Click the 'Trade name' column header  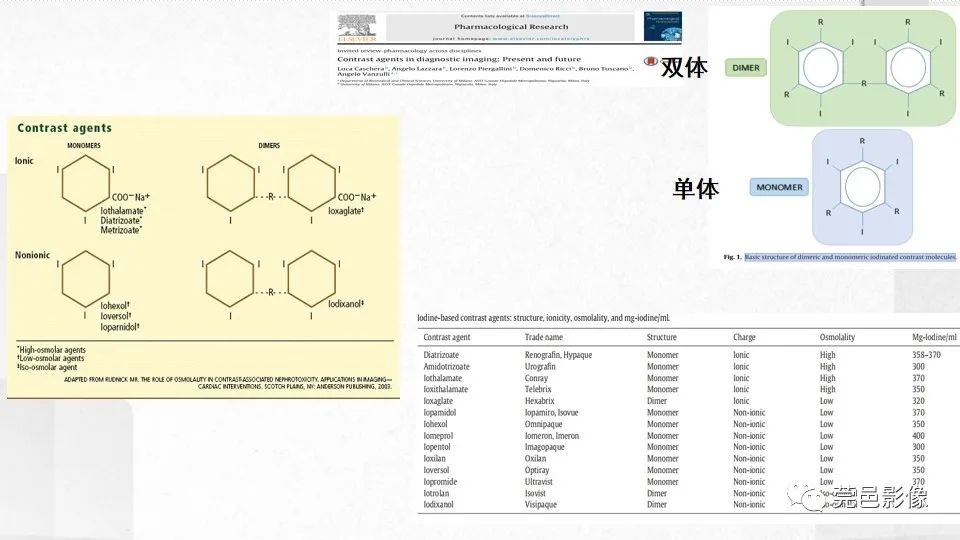[544, 337]
